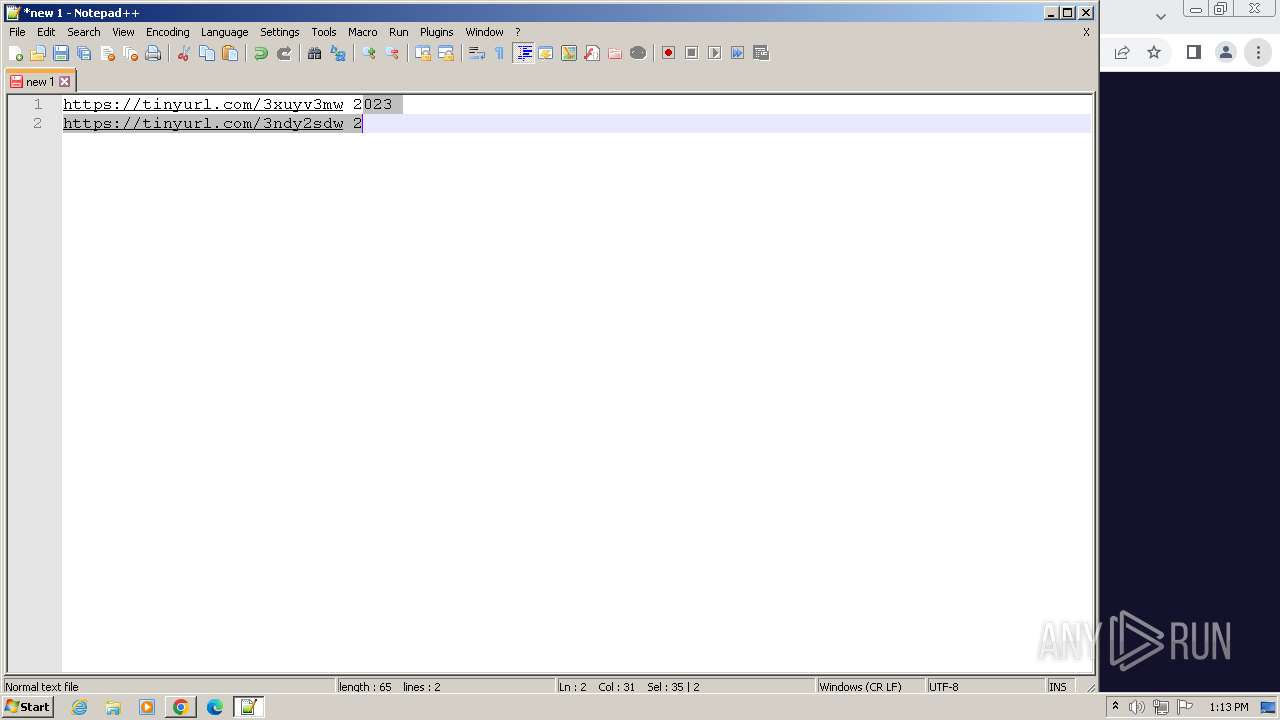1280x720 pixels.
Task: Open the Run menu
Action: [x=398, y=32]
